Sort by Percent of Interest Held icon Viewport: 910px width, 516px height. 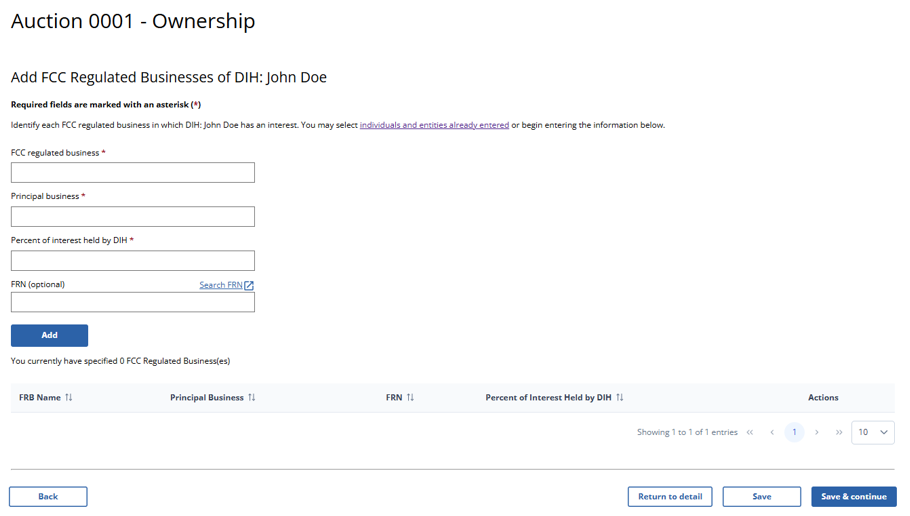(620, 398)
